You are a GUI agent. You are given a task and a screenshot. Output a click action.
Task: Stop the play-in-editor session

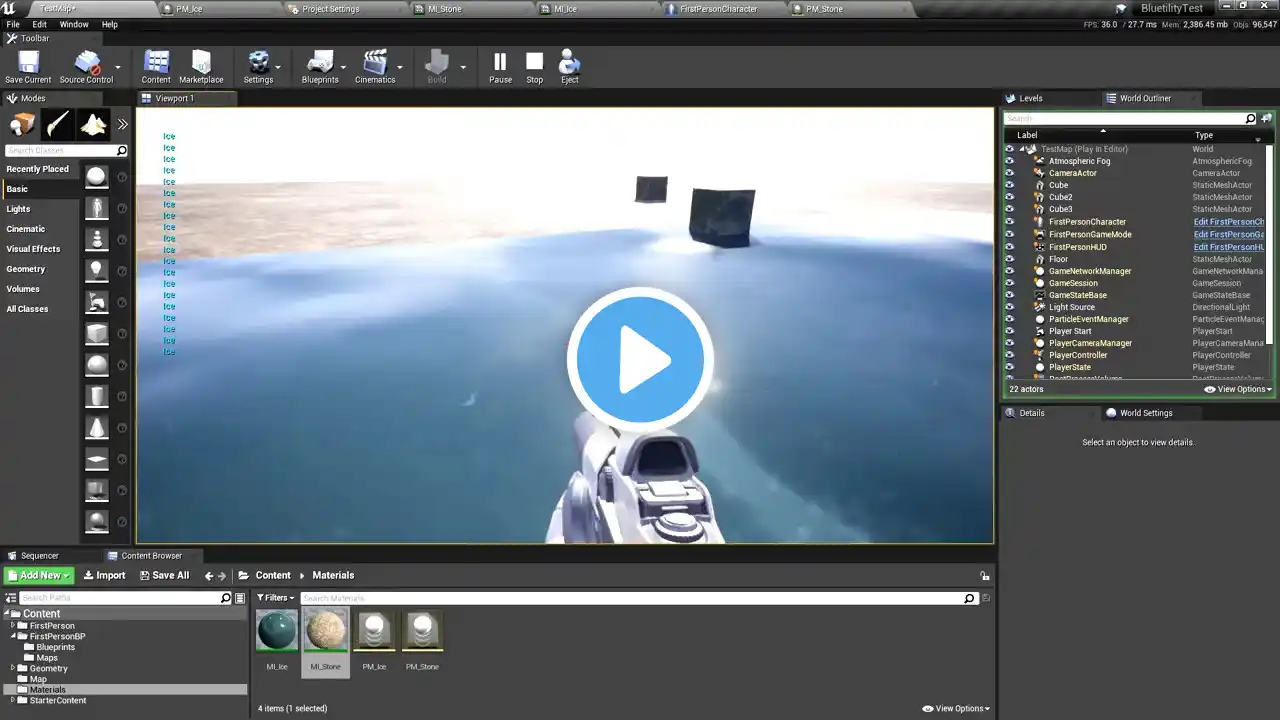(535, 67)
